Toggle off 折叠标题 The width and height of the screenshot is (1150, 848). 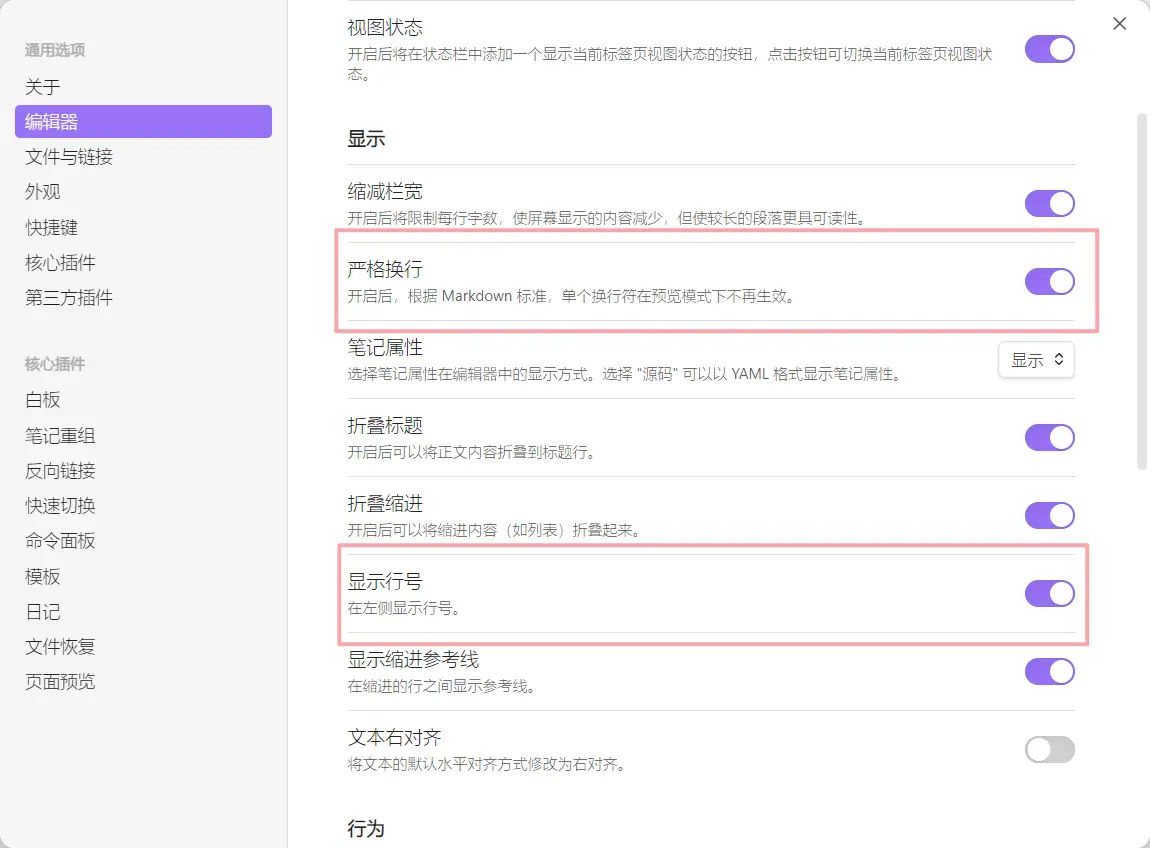click(x=1049, y=437)
